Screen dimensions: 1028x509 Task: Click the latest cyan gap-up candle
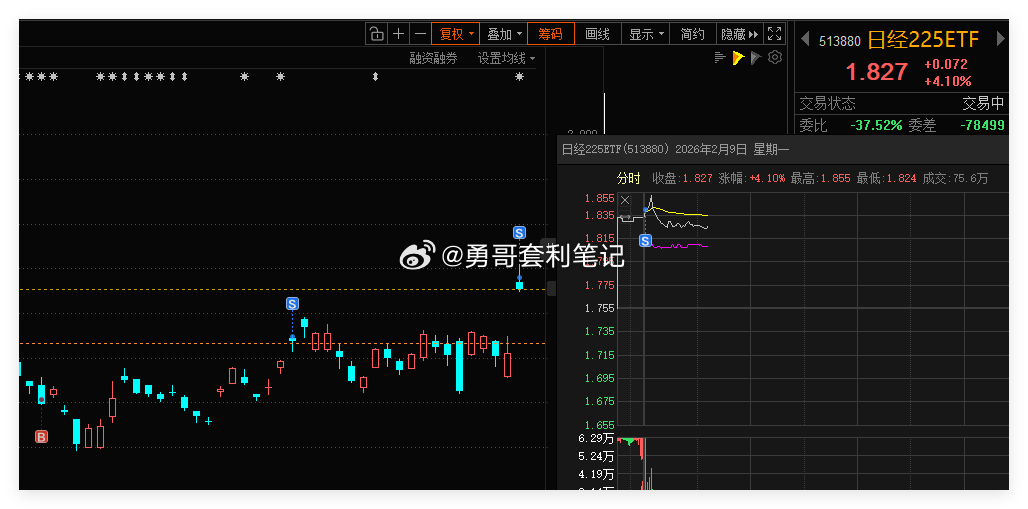(x=519, y=285)
